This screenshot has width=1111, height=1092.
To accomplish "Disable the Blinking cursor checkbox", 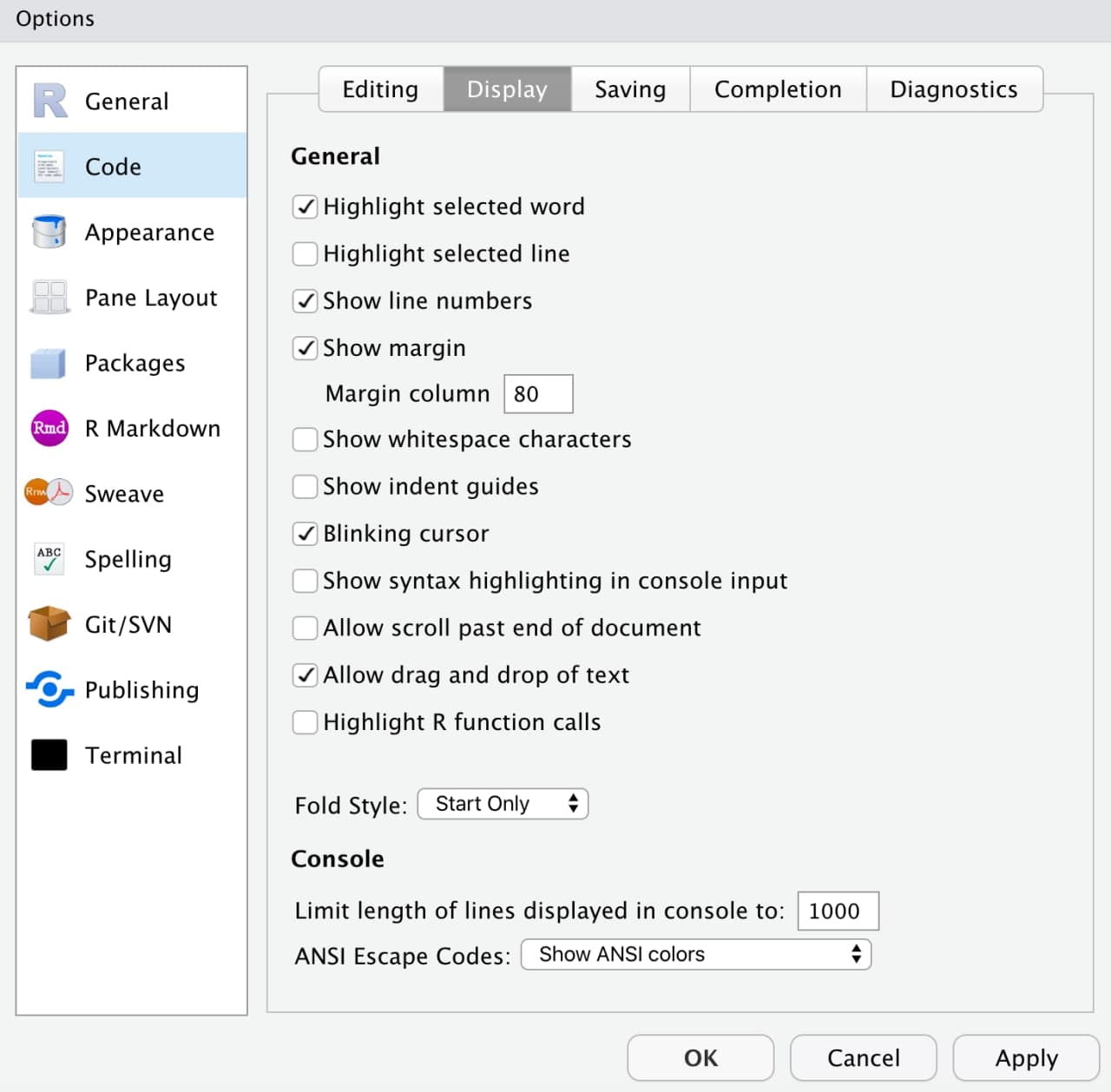I will tap(305, 533).
